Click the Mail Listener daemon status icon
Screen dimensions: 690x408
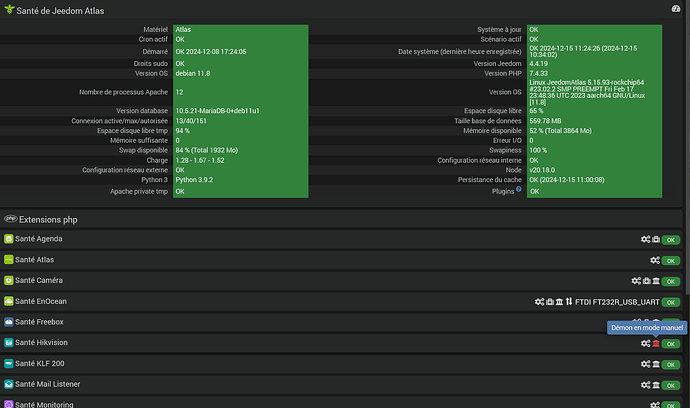tap(656, 385)
